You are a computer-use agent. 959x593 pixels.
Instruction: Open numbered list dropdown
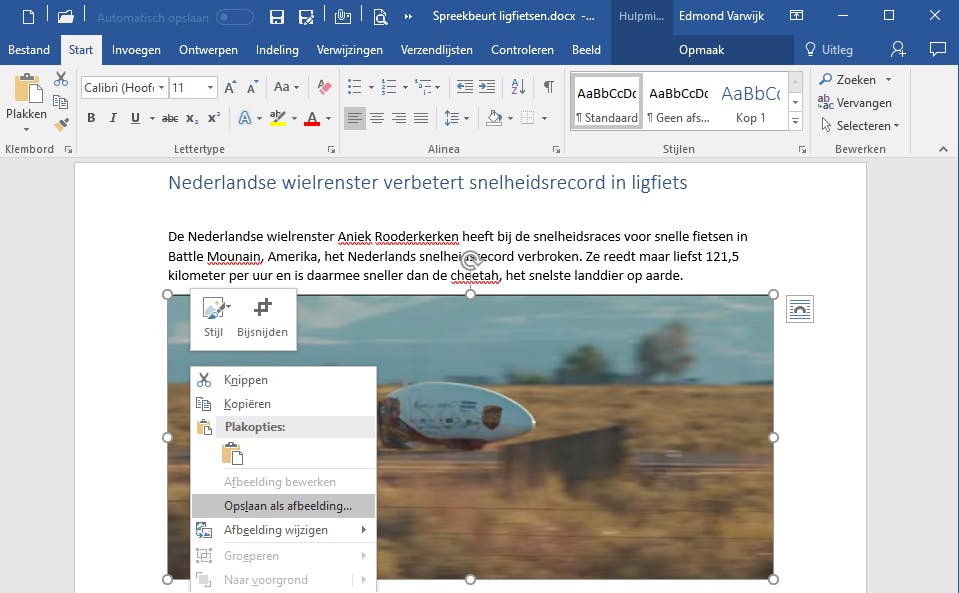[x=405, y=87]
